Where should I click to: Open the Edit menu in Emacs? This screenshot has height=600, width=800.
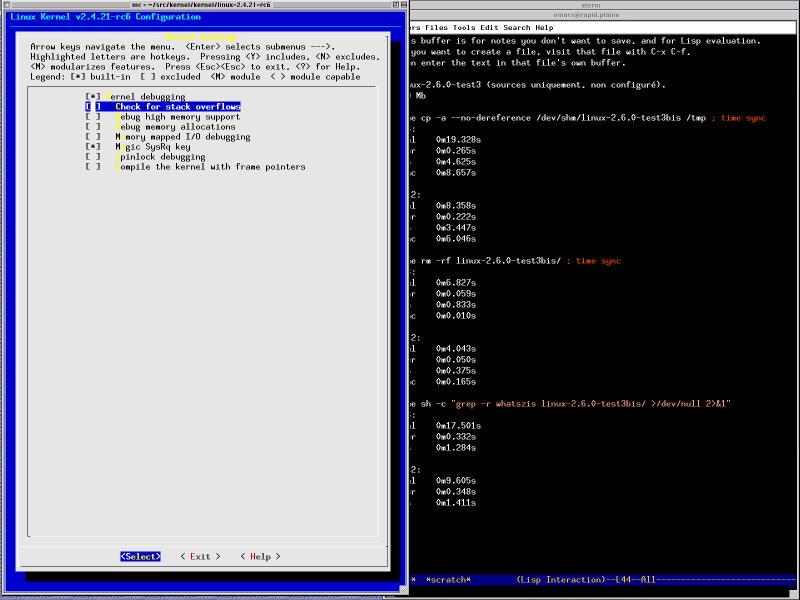(x=489, y=28)
